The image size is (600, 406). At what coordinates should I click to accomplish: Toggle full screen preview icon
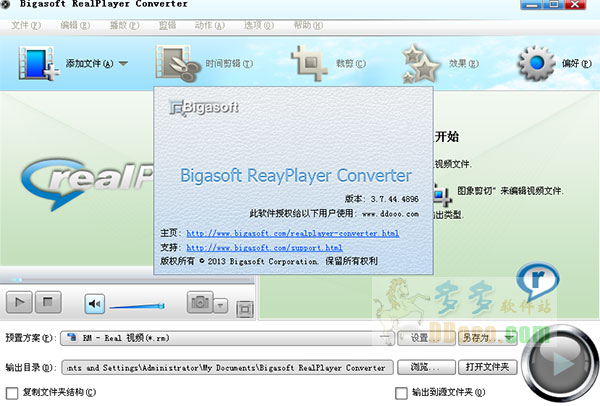pyautogui.click(x=245, y=309)
